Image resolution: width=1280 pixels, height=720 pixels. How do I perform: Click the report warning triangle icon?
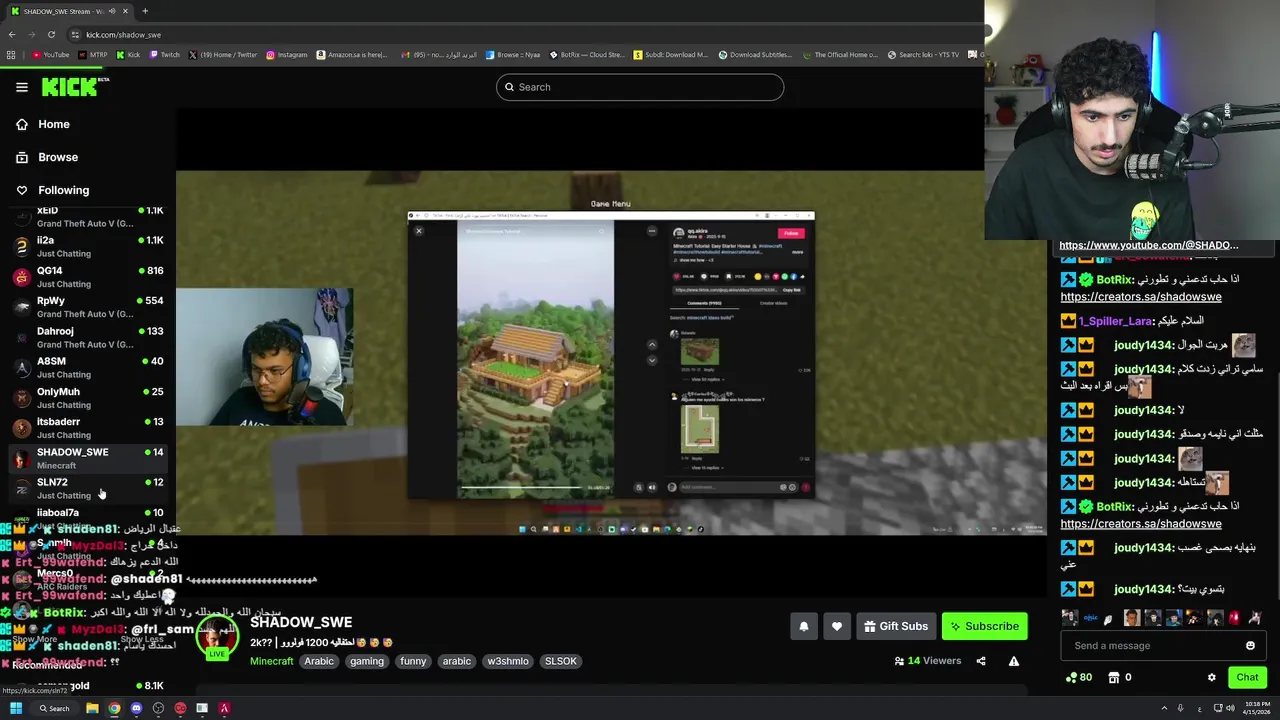point(1014,661)
